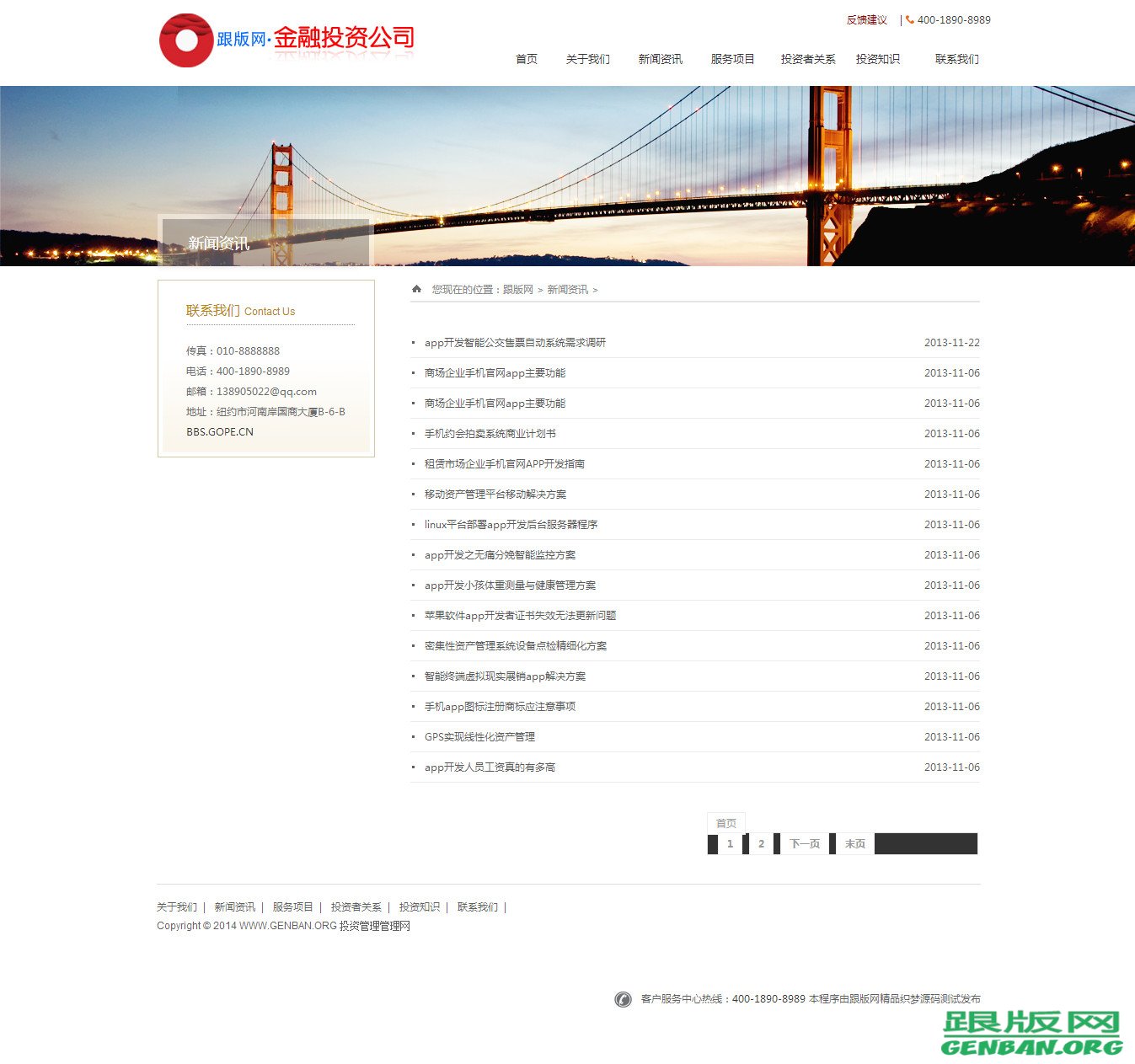Open the 关于我们 page from the navigation
The image size is (1135, 1064).
point(587,59)
